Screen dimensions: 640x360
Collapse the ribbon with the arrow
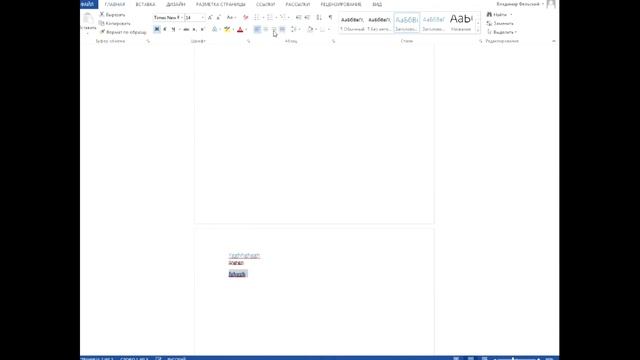[553, 41]
